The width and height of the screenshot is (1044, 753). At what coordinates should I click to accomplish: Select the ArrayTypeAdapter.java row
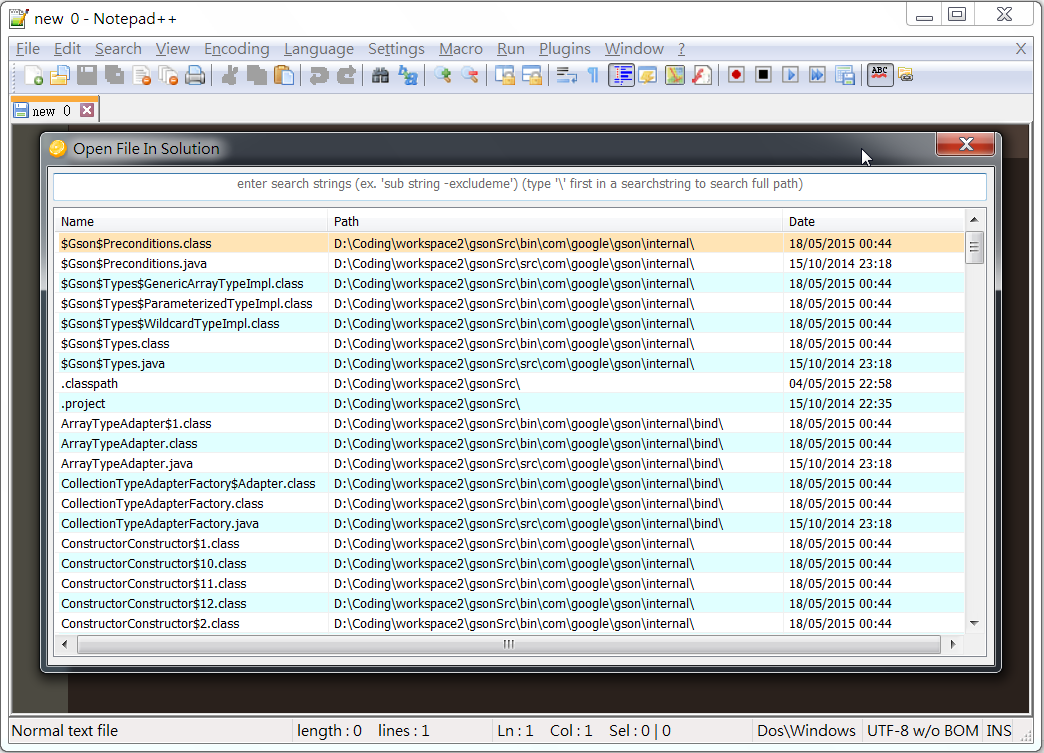pyautogui.click(x=511, y=463)
